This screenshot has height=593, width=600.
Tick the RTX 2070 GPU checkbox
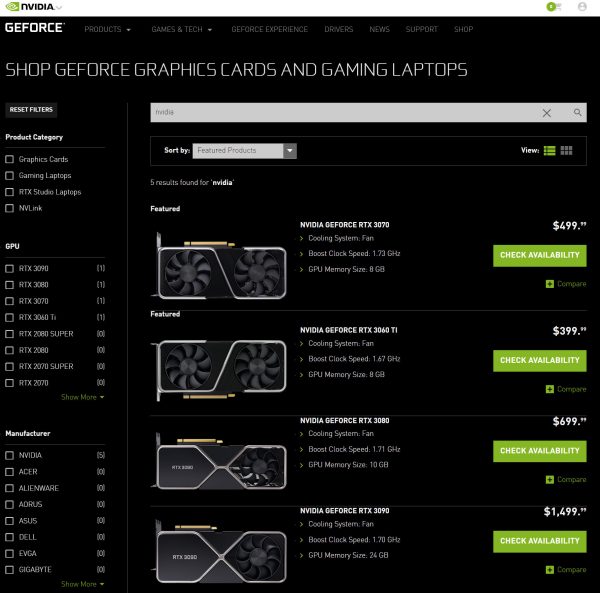[x=10, y=383]
